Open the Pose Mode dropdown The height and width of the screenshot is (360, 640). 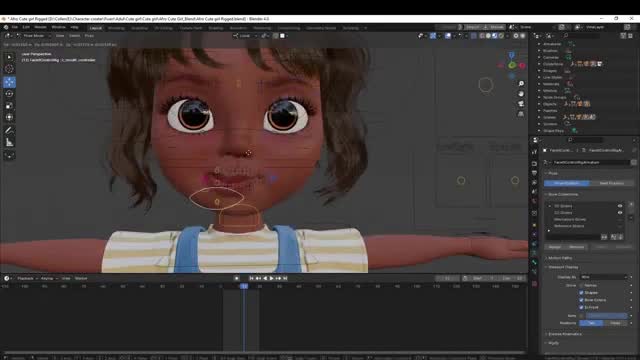click(34, 36)
